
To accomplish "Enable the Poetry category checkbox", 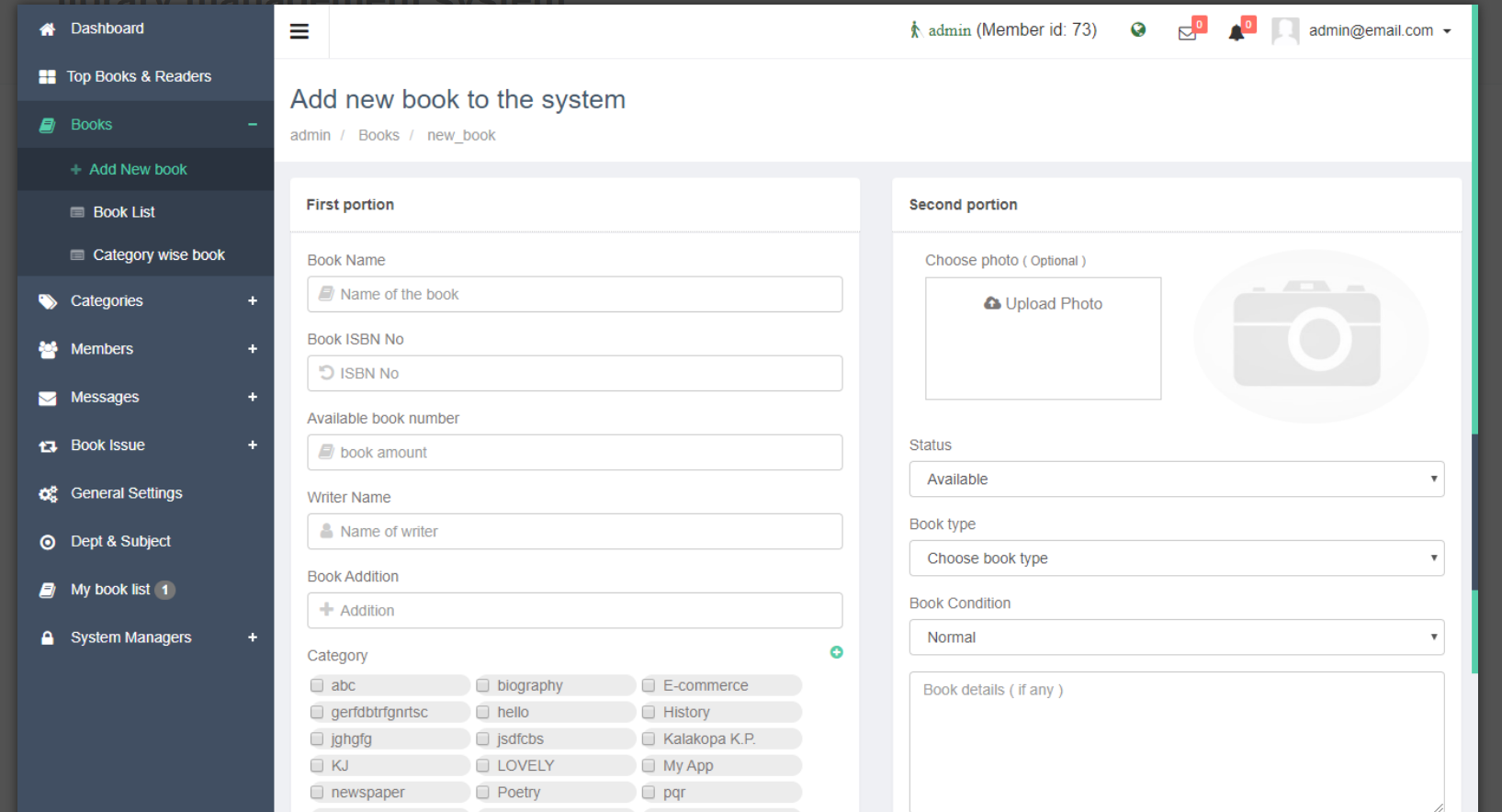I will [483, 792].
